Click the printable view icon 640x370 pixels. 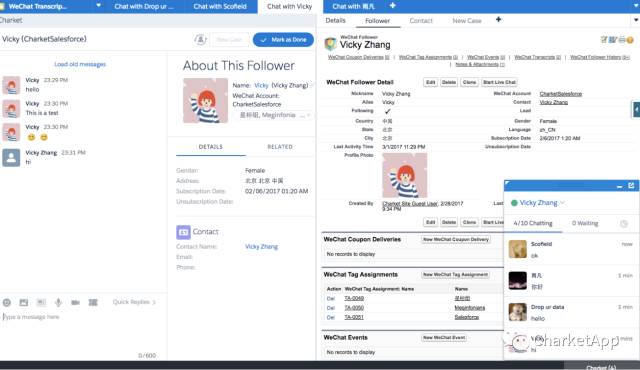pyautogui.click(x=622, y=40)
